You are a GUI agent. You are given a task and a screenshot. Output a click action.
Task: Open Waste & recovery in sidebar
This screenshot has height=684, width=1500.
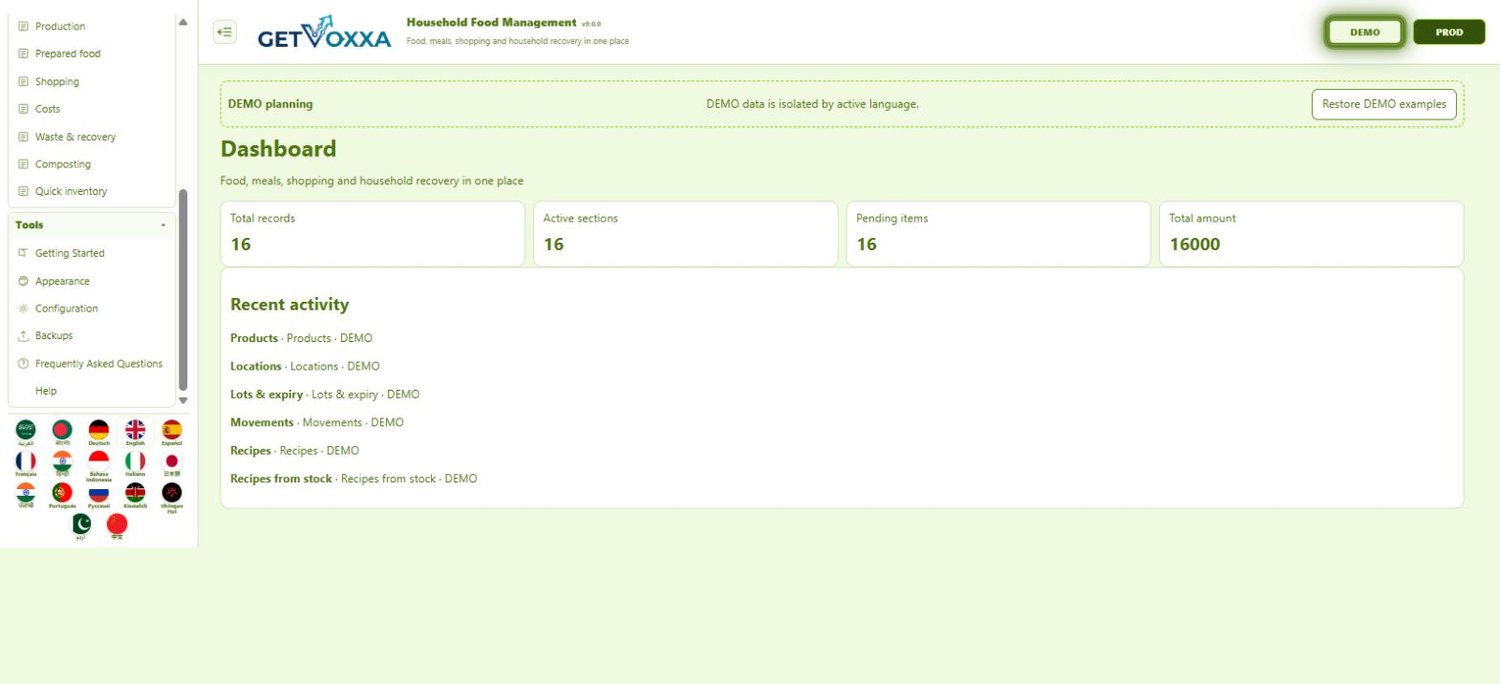click(x=75, y=137)
